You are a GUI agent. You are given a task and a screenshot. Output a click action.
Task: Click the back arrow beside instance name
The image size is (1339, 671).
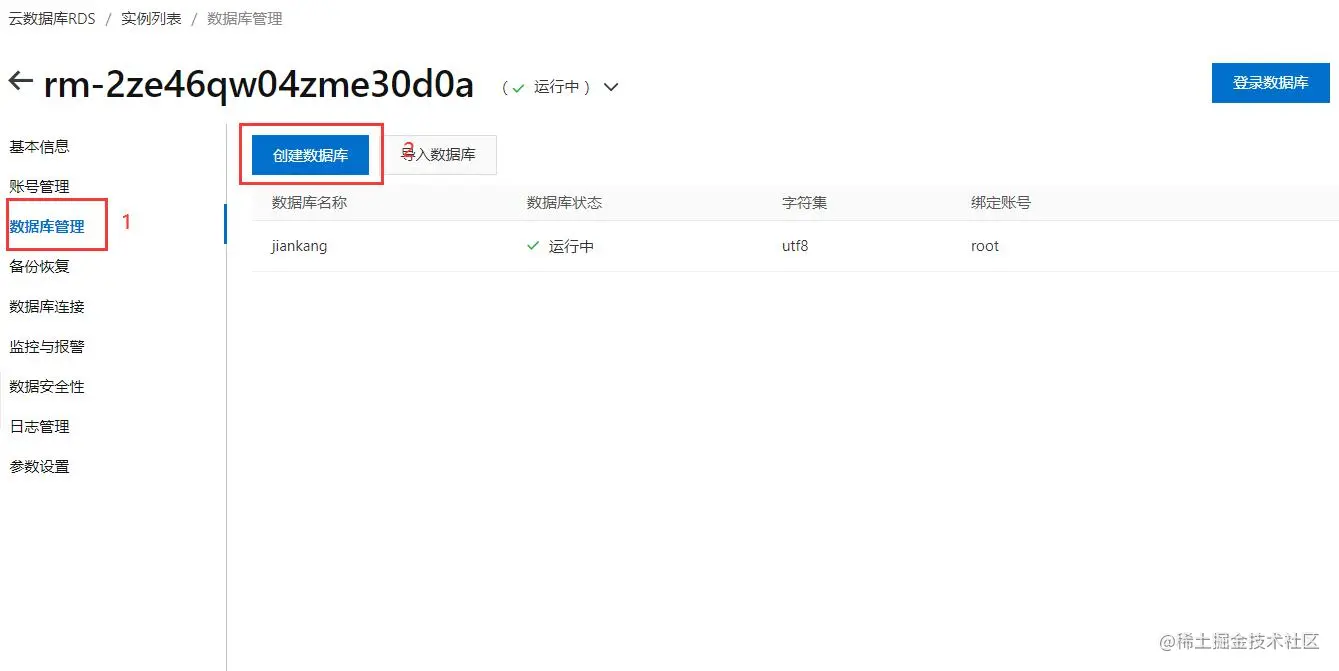tap(20, 83)
